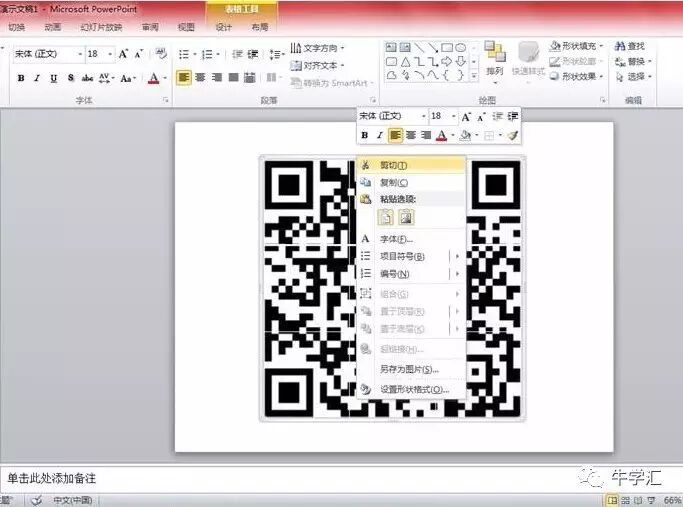Choose 剪切(T) cut from the context menu
683x507 pixels.
point(411,165)
